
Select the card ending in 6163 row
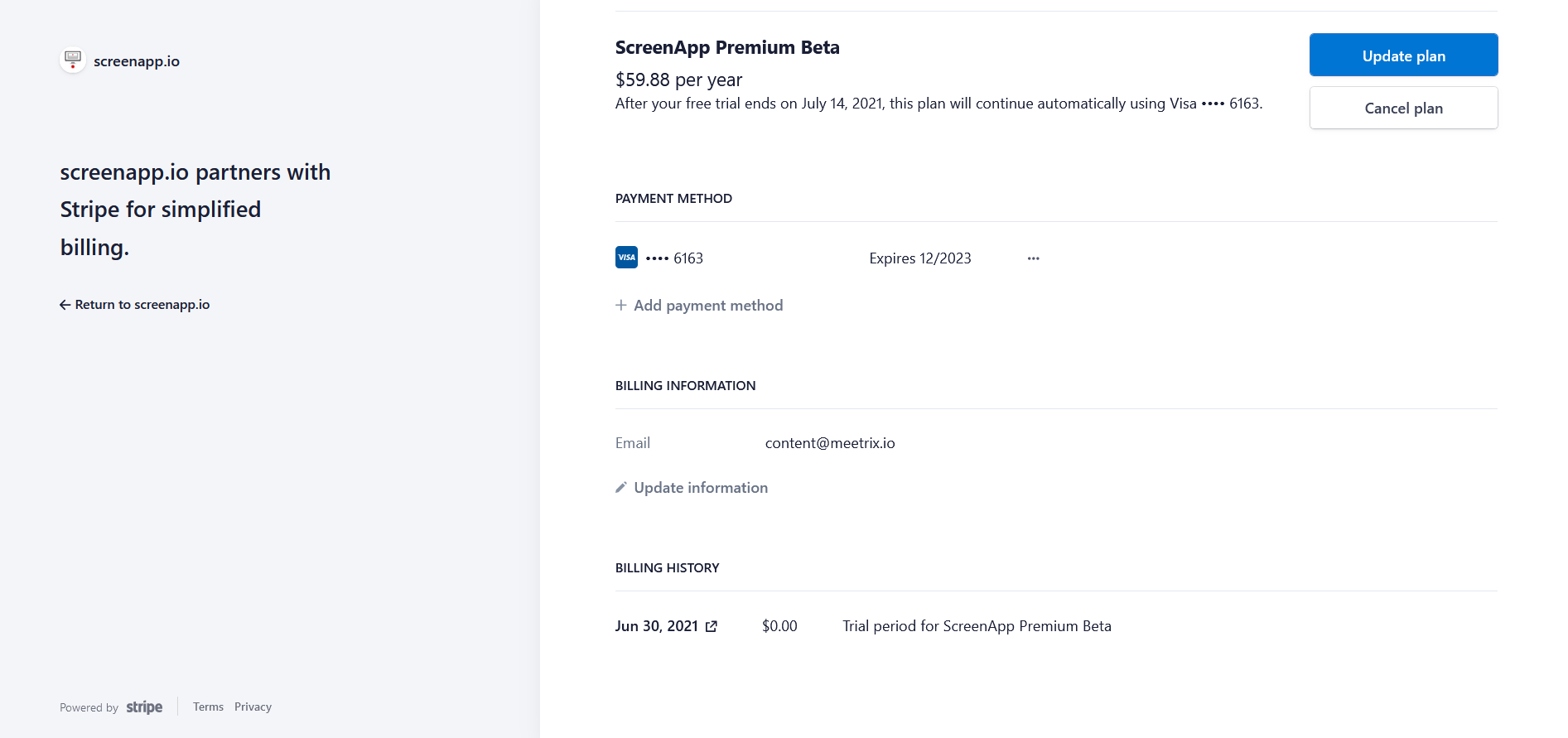(688, 258)
